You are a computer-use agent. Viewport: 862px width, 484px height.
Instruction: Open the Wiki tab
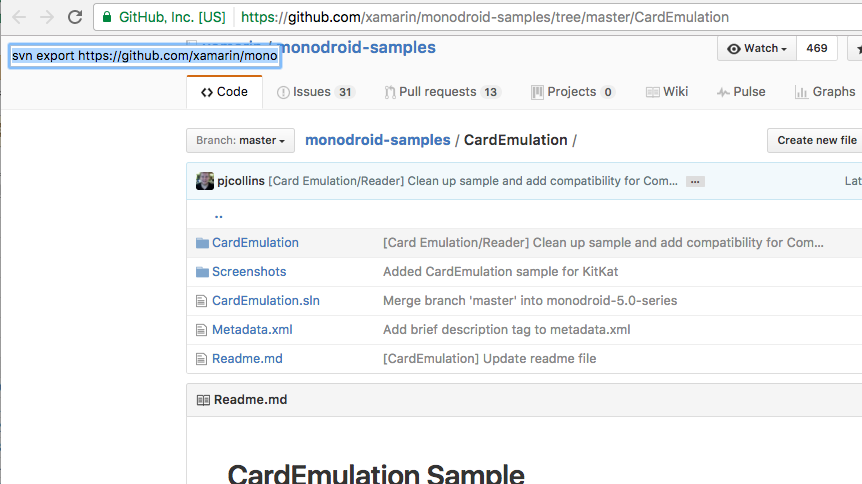(666, 92)
